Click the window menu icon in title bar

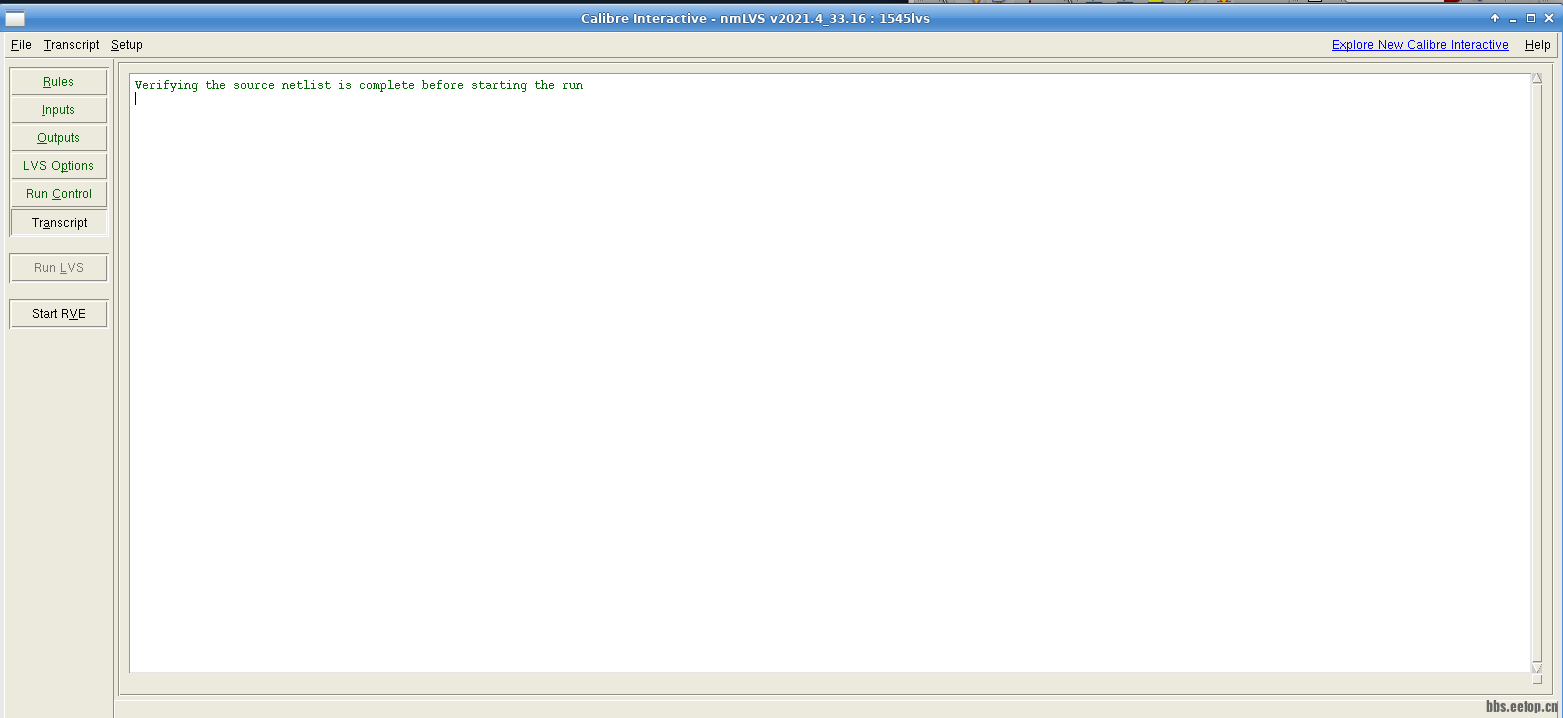[x=15, y=18]
